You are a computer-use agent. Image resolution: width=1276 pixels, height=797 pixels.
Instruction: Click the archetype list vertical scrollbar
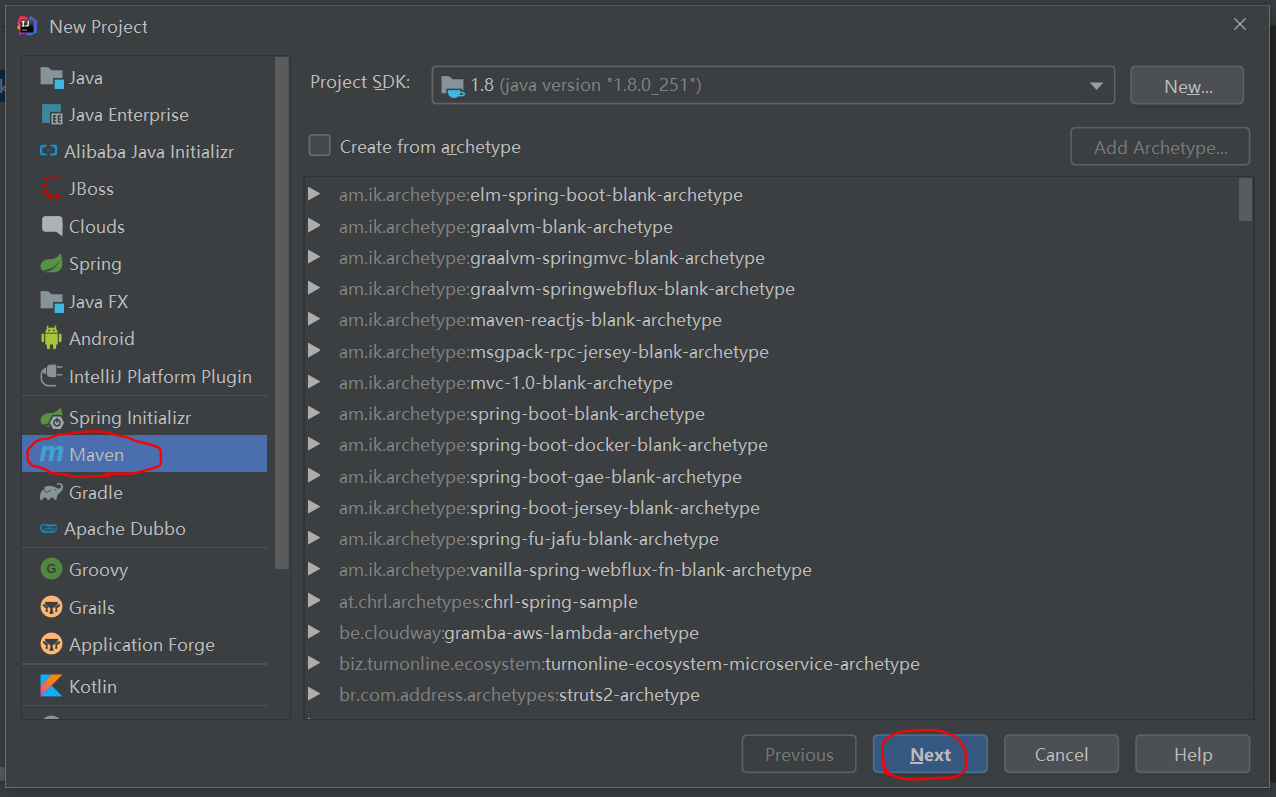(x=1245, y=199)
